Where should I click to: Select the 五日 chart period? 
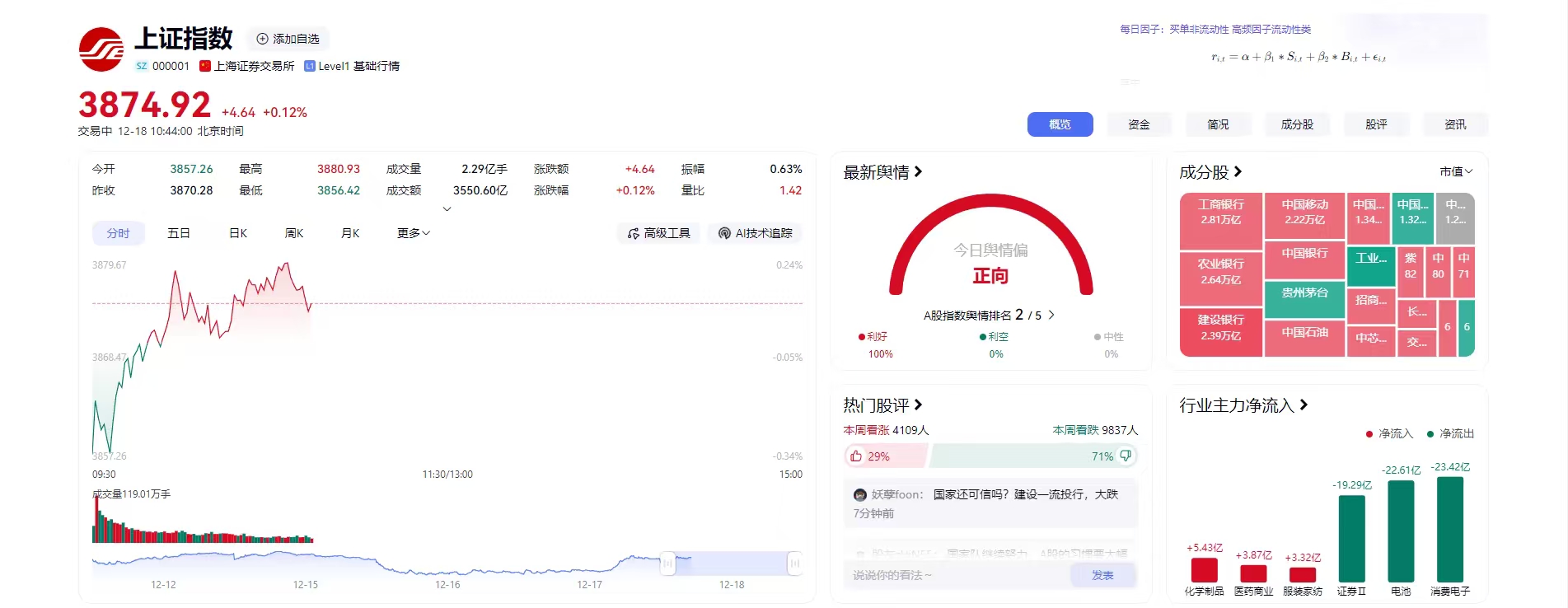coord(179,233)
